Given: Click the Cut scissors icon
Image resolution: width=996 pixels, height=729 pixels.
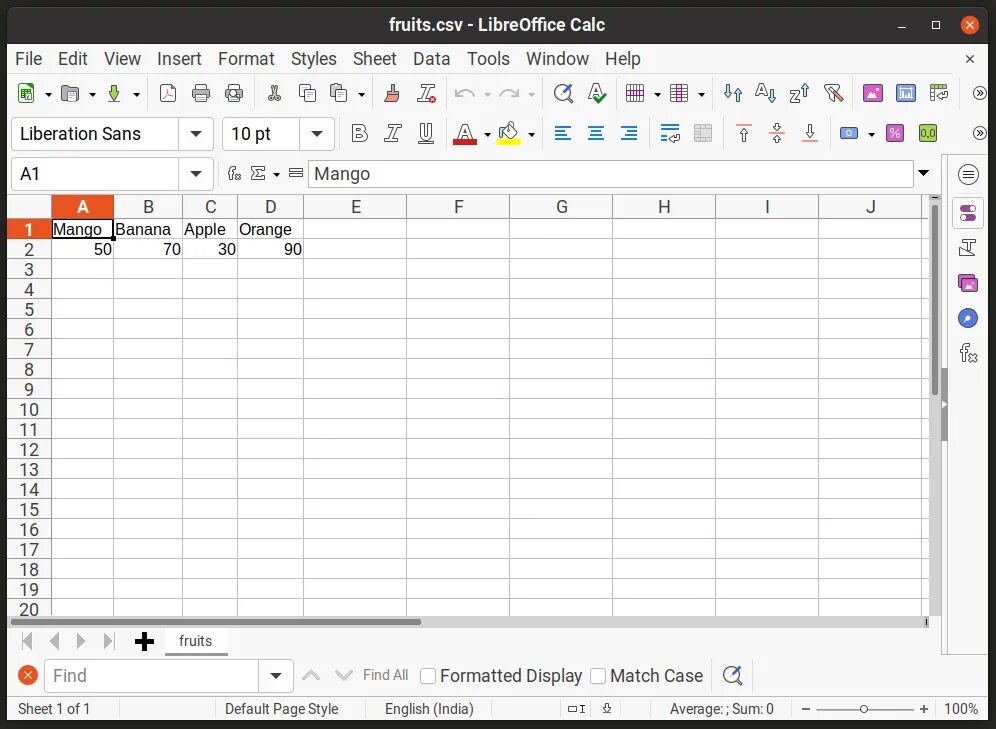Looking at the screenshot, I should tap(274, 93).
